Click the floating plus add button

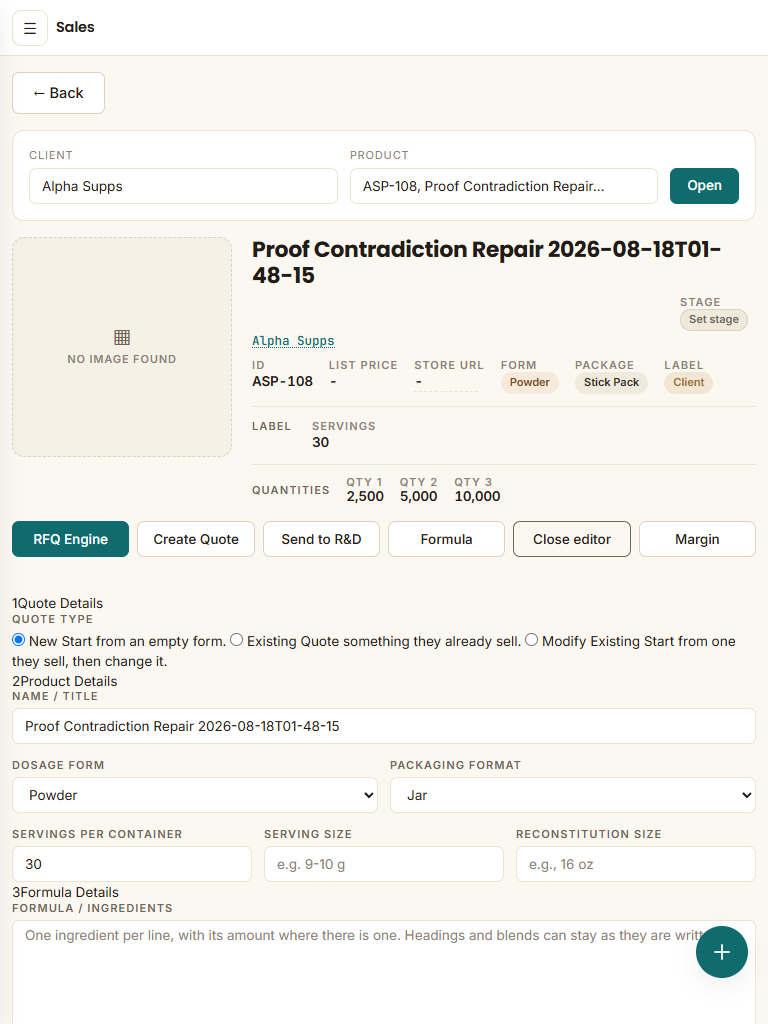[x=722, y=952]
